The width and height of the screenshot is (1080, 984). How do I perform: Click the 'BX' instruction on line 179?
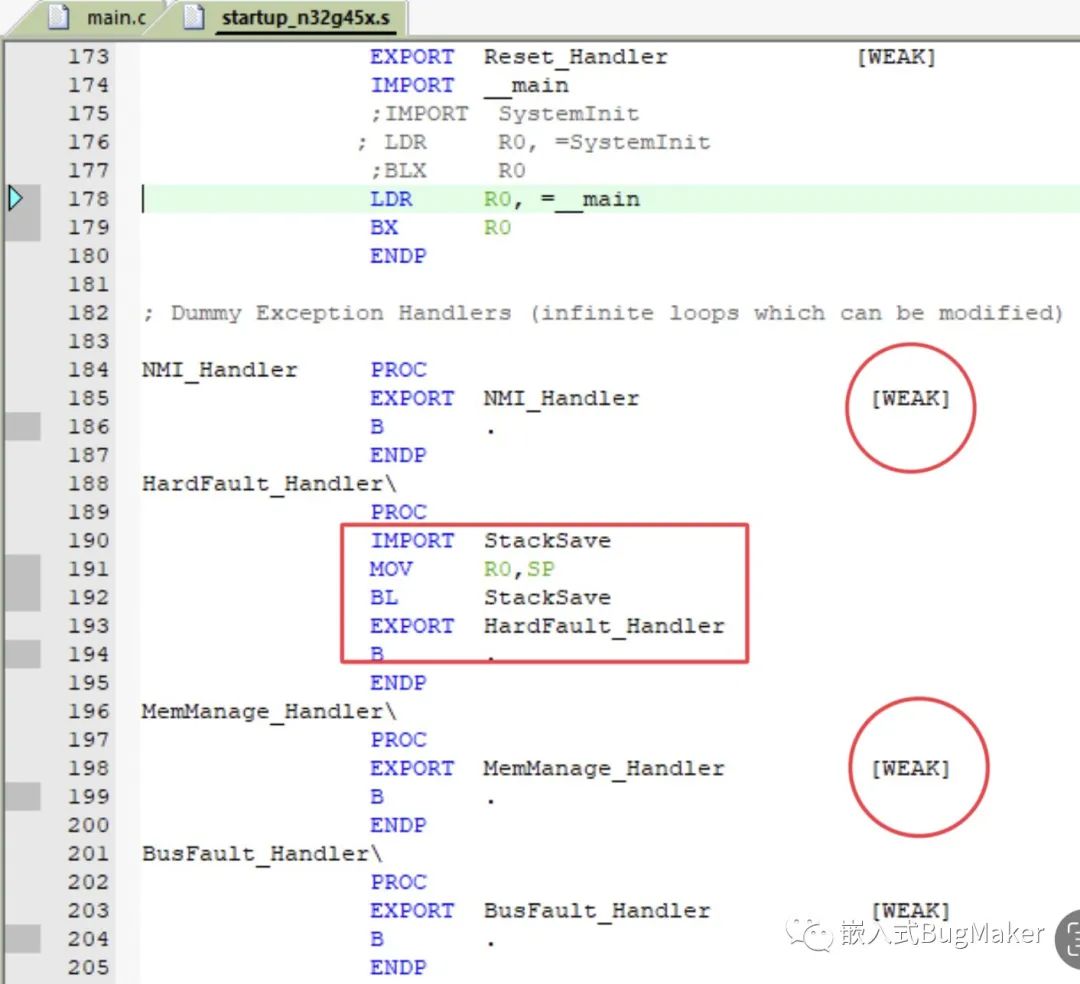tap(384, 228)
